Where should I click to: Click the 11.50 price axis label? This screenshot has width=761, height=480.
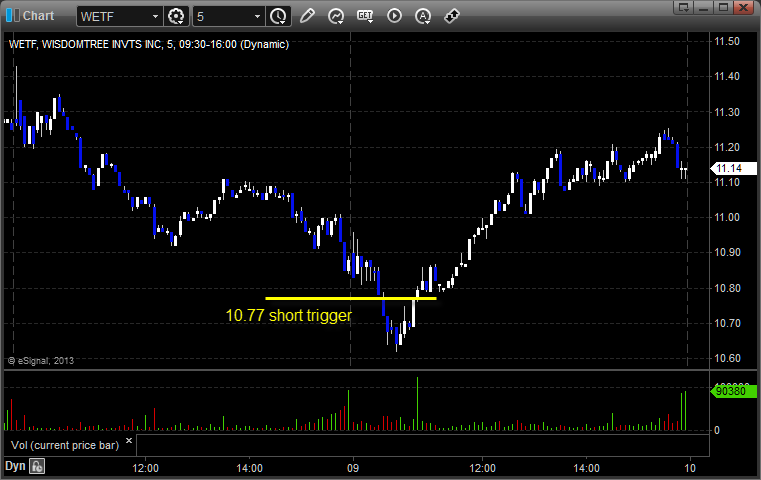click(x=727, y=41)
